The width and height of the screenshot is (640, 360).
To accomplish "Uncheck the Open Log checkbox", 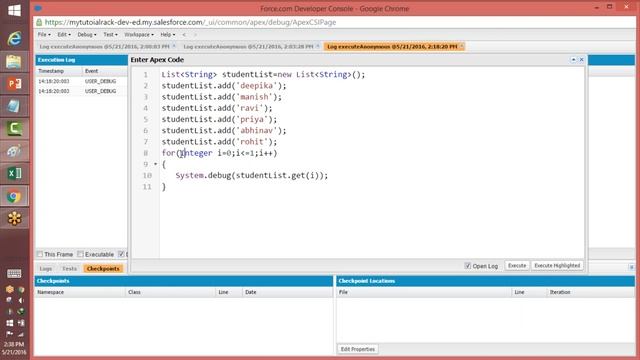I will pos(468,266).
